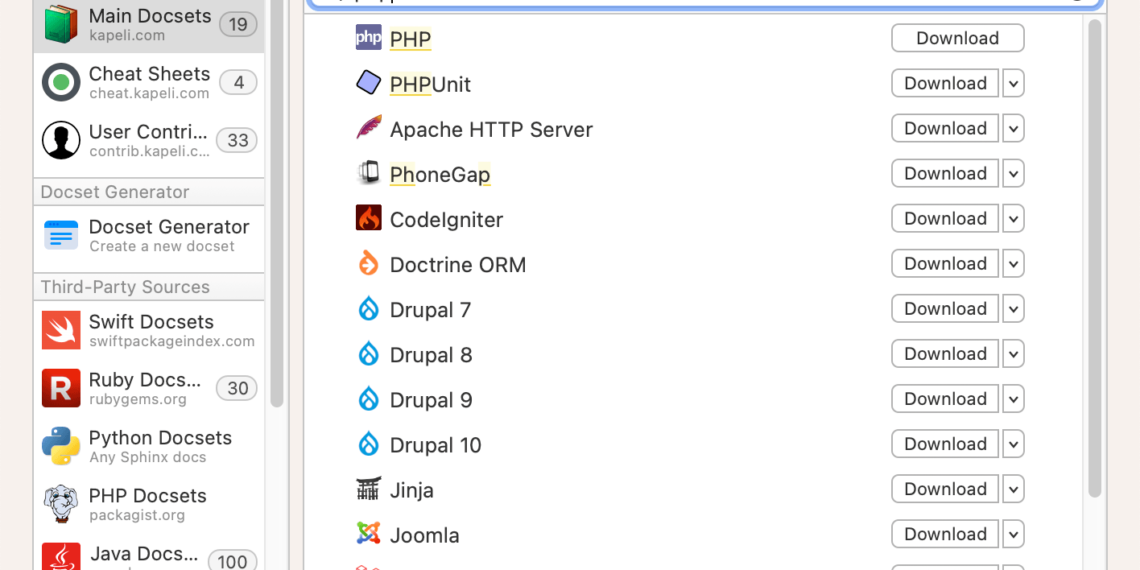Select User Contributed source in sidebar

coord(149,140)
